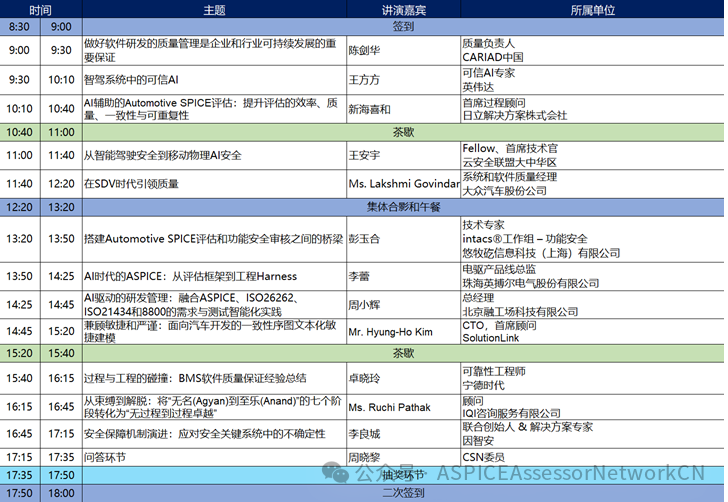
Task: Click the 主题 column header
Action: 214,10
